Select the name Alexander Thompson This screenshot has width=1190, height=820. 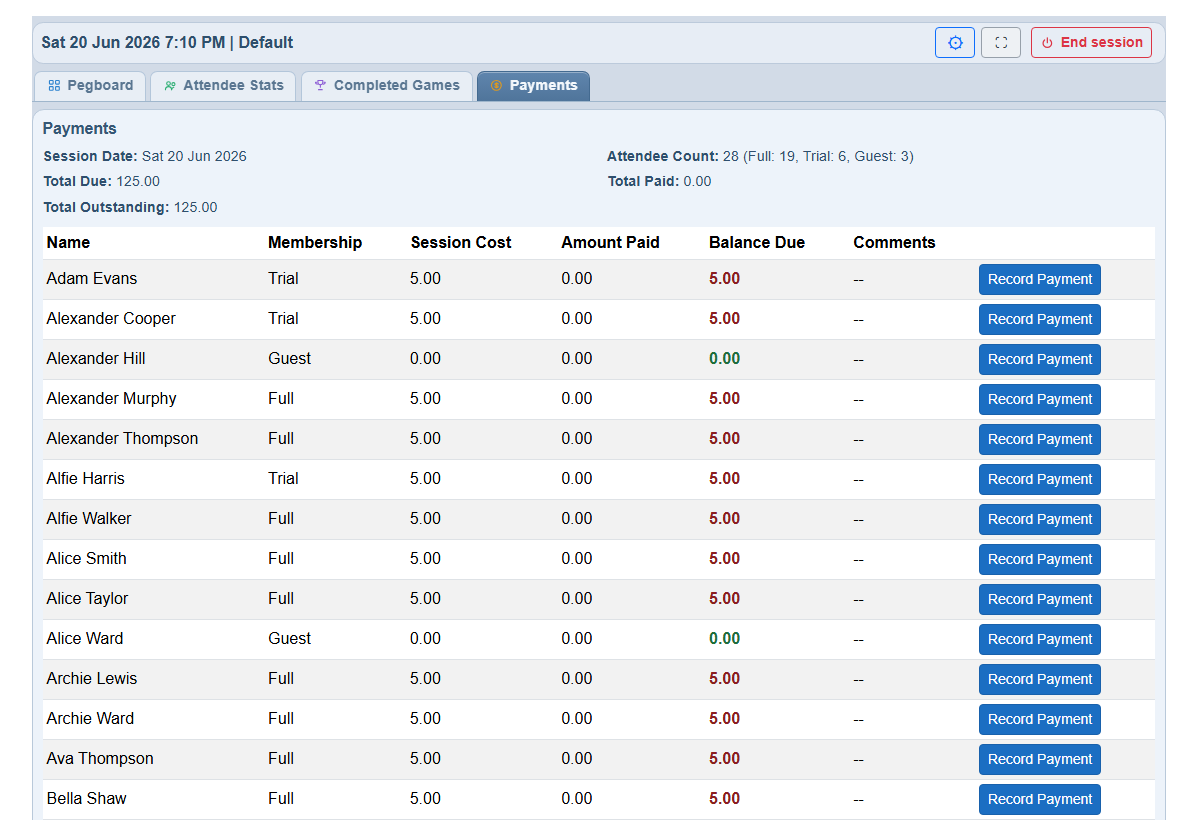[x=122, y=439]
